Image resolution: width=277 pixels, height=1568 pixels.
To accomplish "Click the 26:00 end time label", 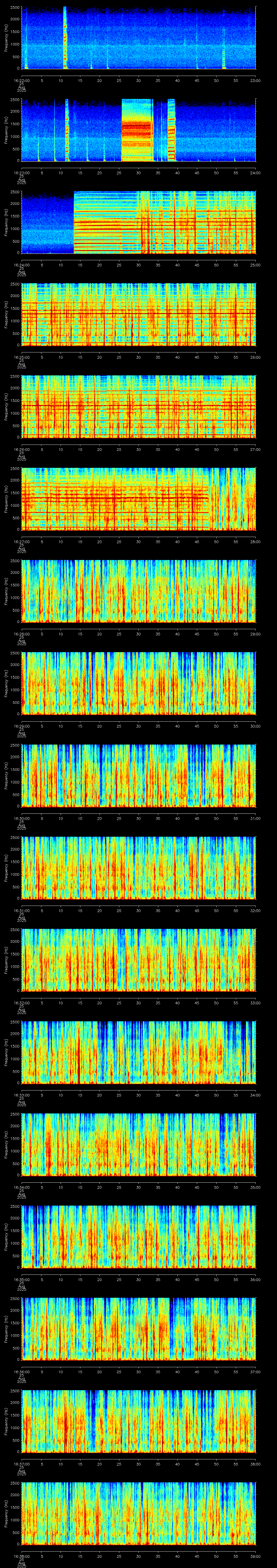I will (x=255, y=357).
